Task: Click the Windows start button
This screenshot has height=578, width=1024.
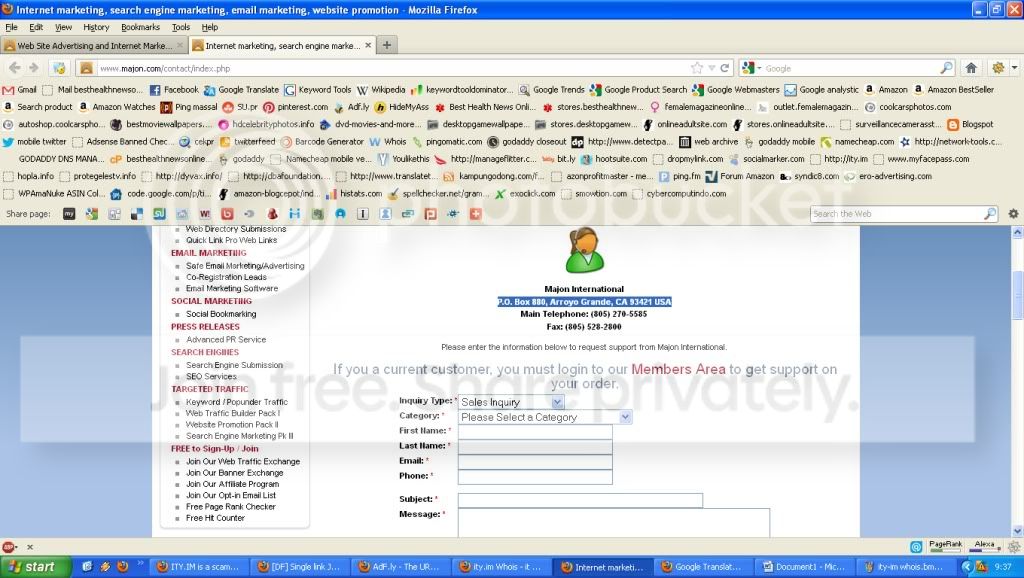Action: click(33, 567)
